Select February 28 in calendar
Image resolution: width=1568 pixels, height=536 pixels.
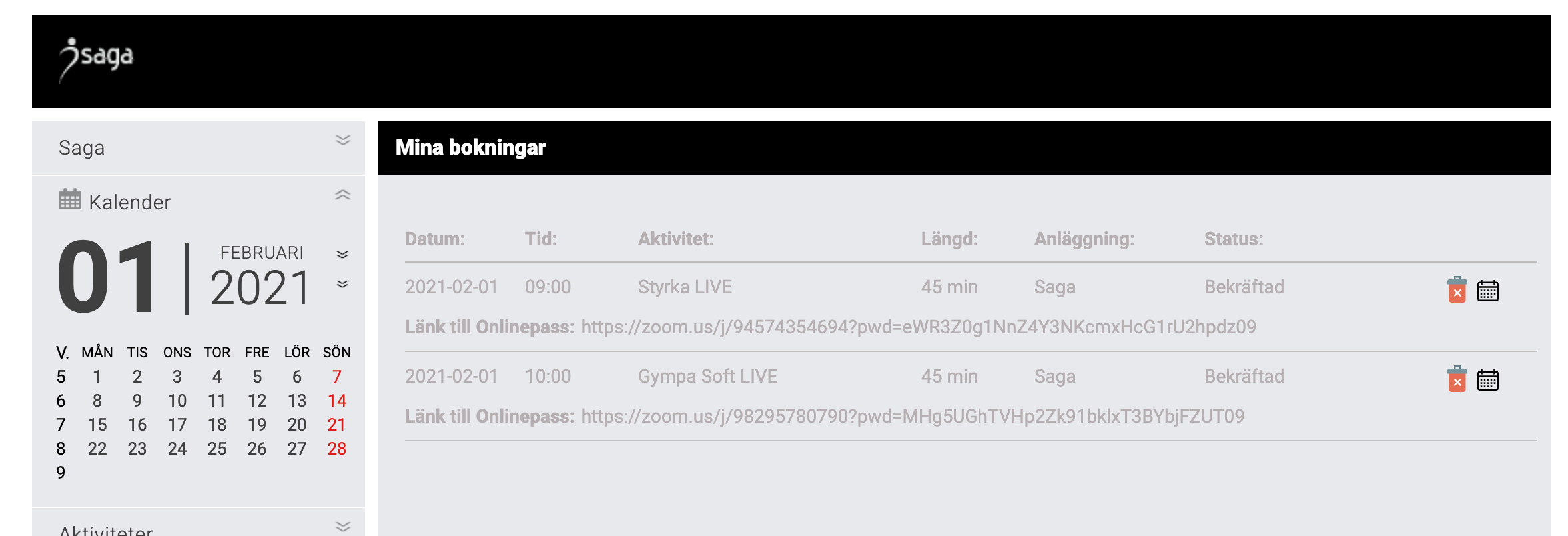337,449
